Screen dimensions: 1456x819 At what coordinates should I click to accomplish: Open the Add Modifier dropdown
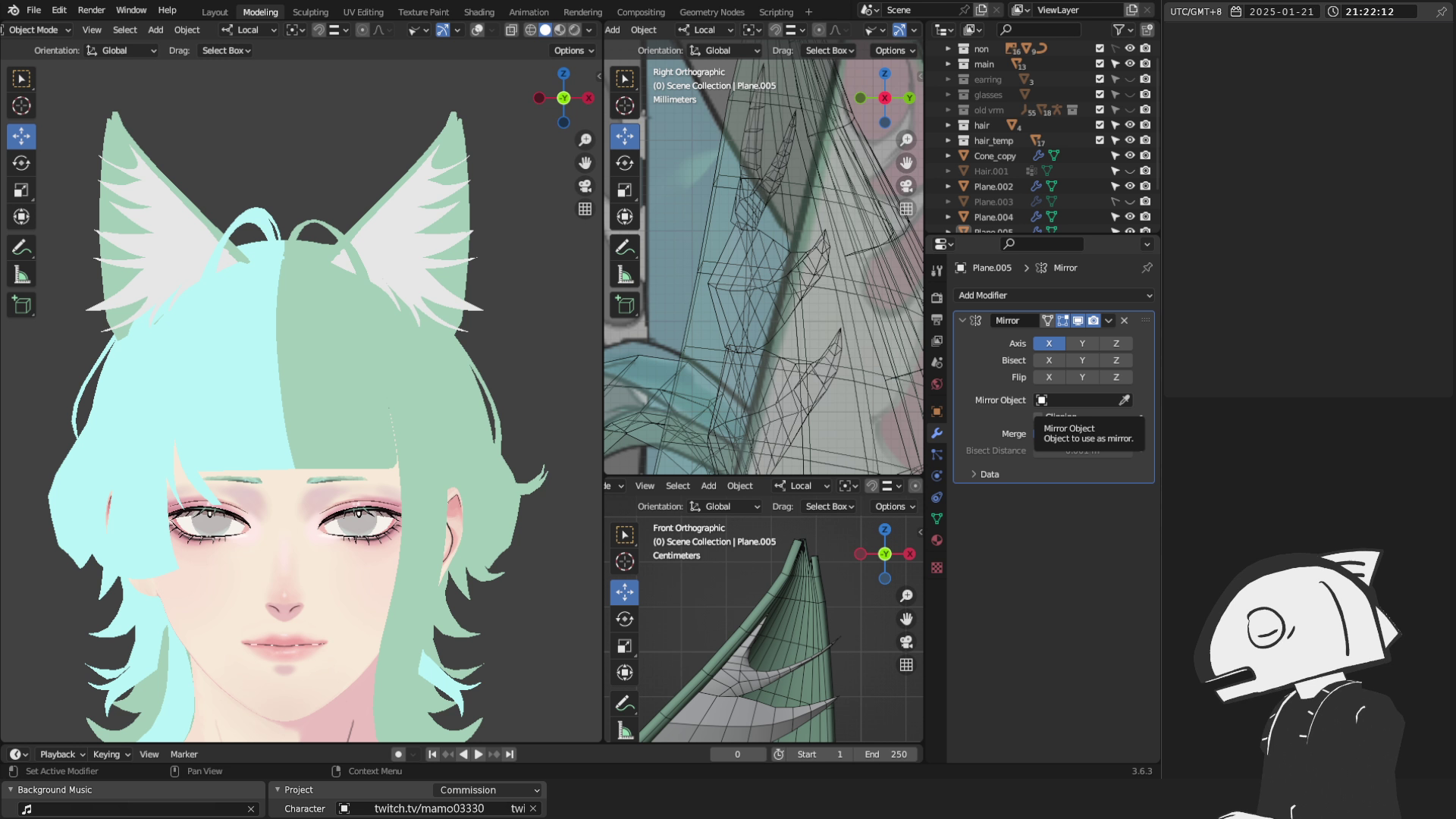[x=1054, y=295]
